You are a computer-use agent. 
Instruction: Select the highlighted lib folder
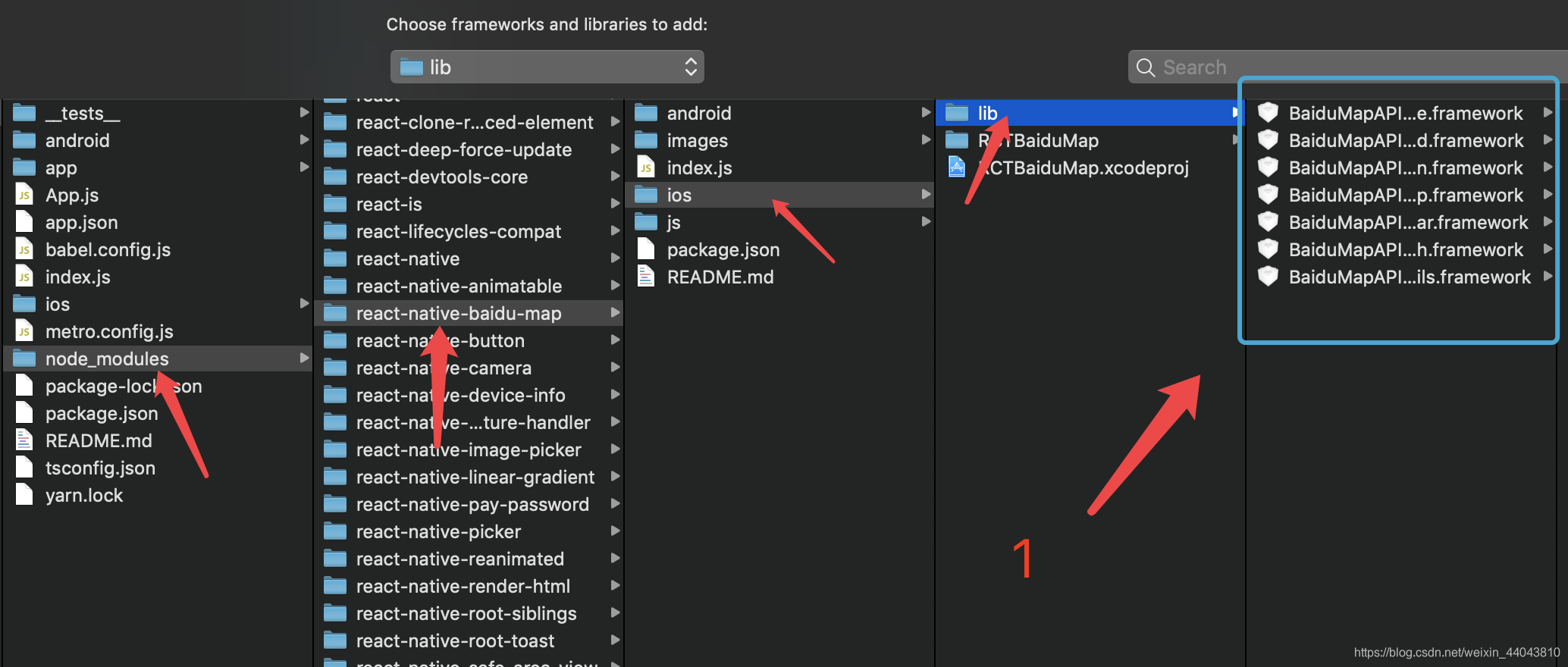coord(1090,113)
